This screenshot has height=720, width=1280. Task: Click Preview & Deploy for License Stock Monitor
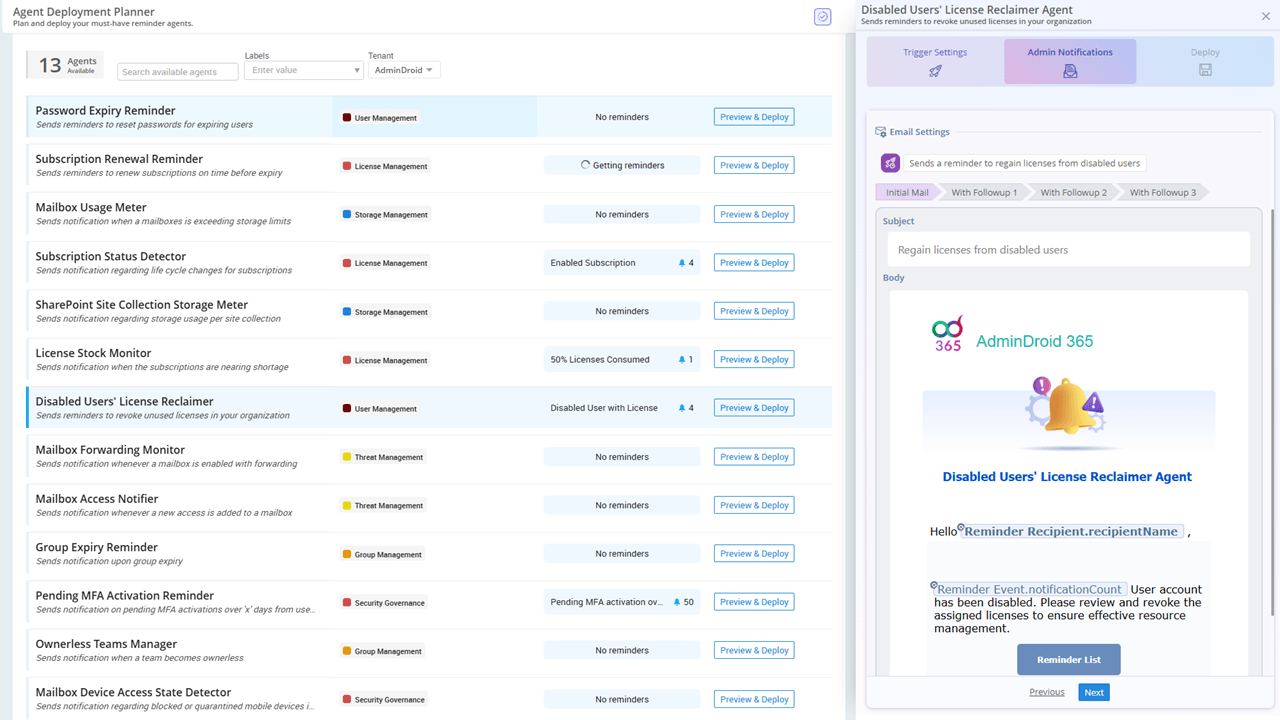pyautogui.click(x=754, y=360)
